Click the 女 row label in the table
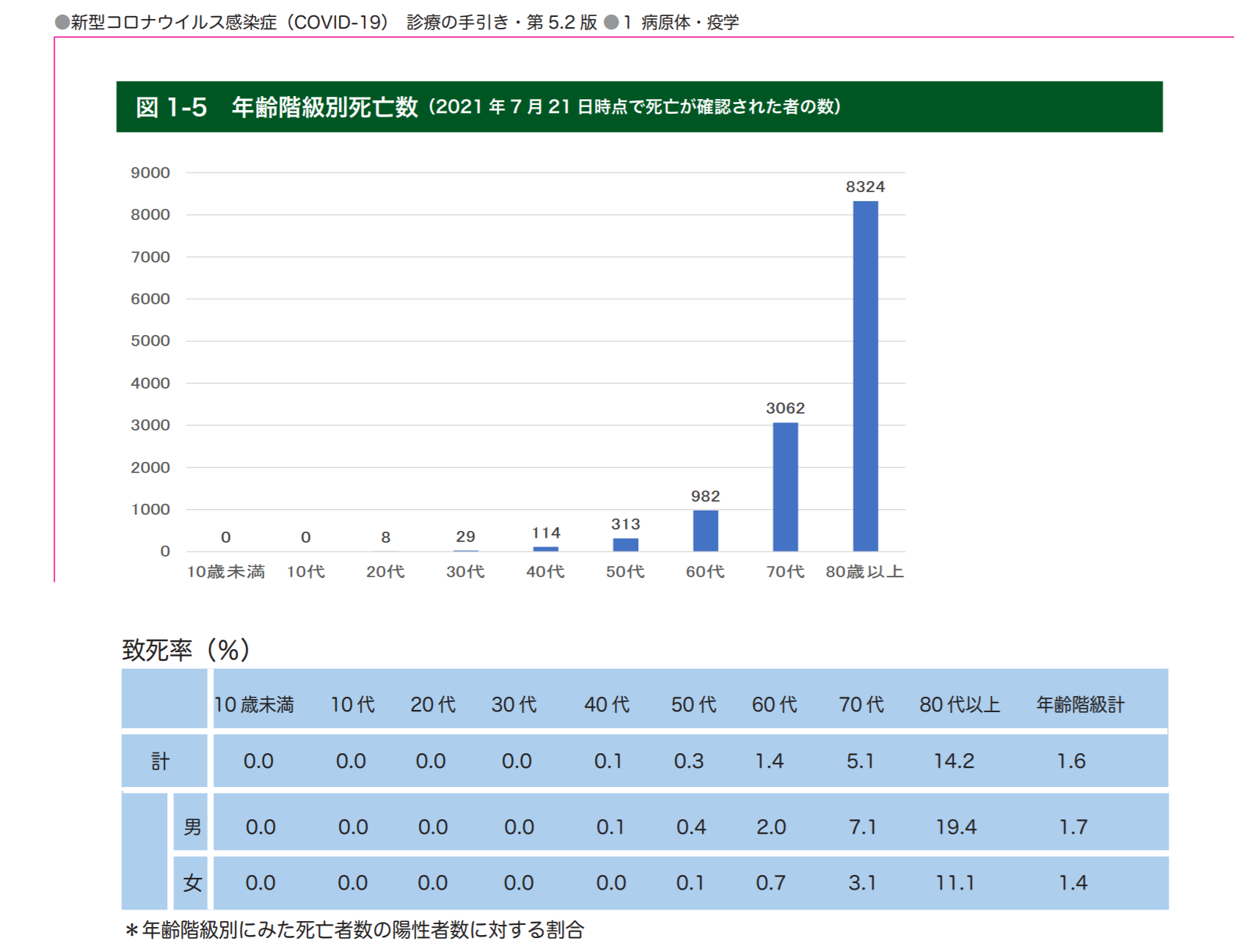This screenshot has width=1234, height=952. [x=192, y=883]
